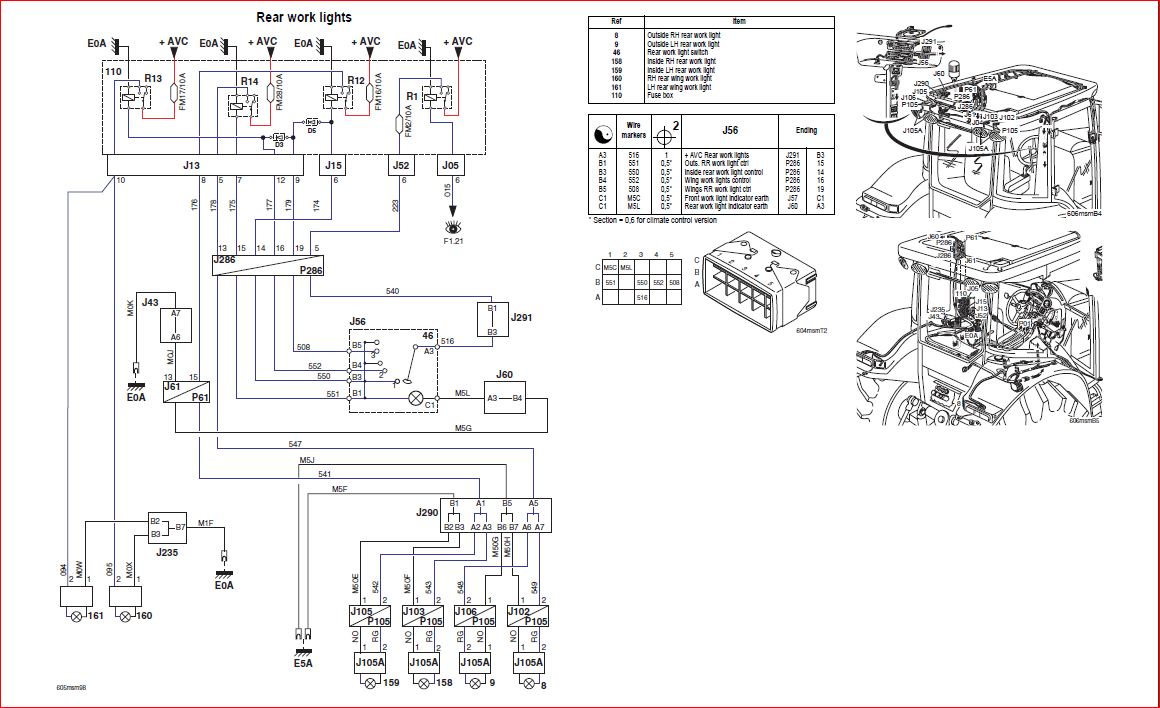Screen dimensions: 1160x708
Task: Select lamp symbol 159 under J105A
Action: (370, 683)
